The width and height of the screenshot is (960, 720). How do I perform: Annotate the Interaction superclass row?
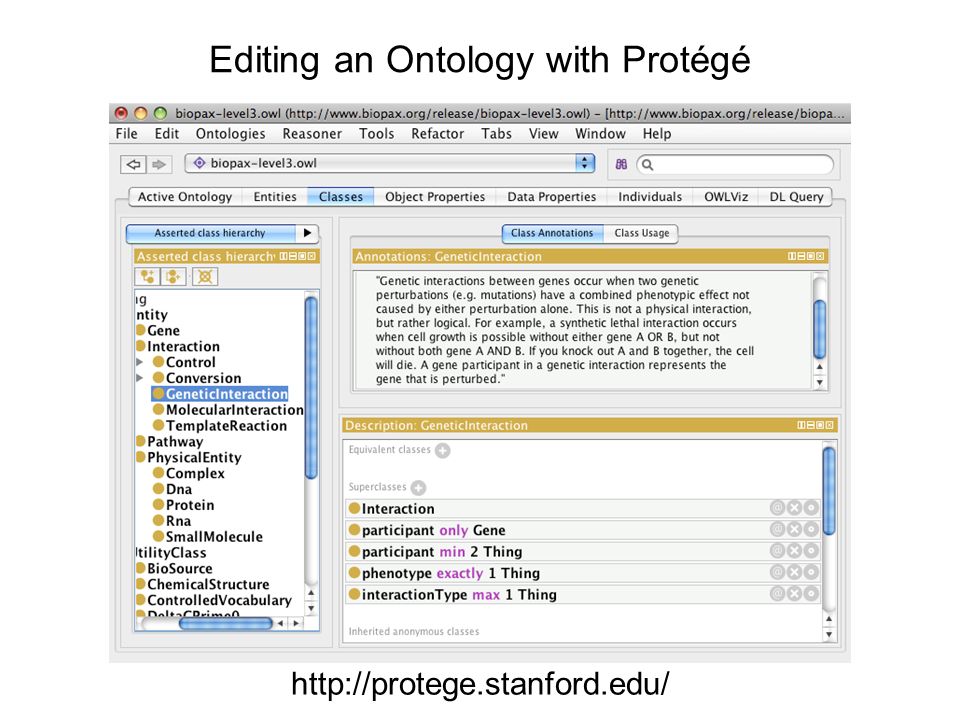click(778, 508)
